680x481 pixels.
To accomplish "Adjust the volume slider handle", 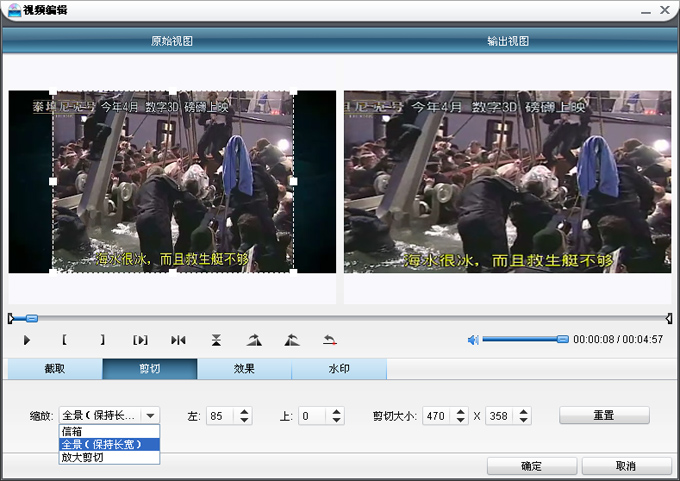I will coord(562,339).
